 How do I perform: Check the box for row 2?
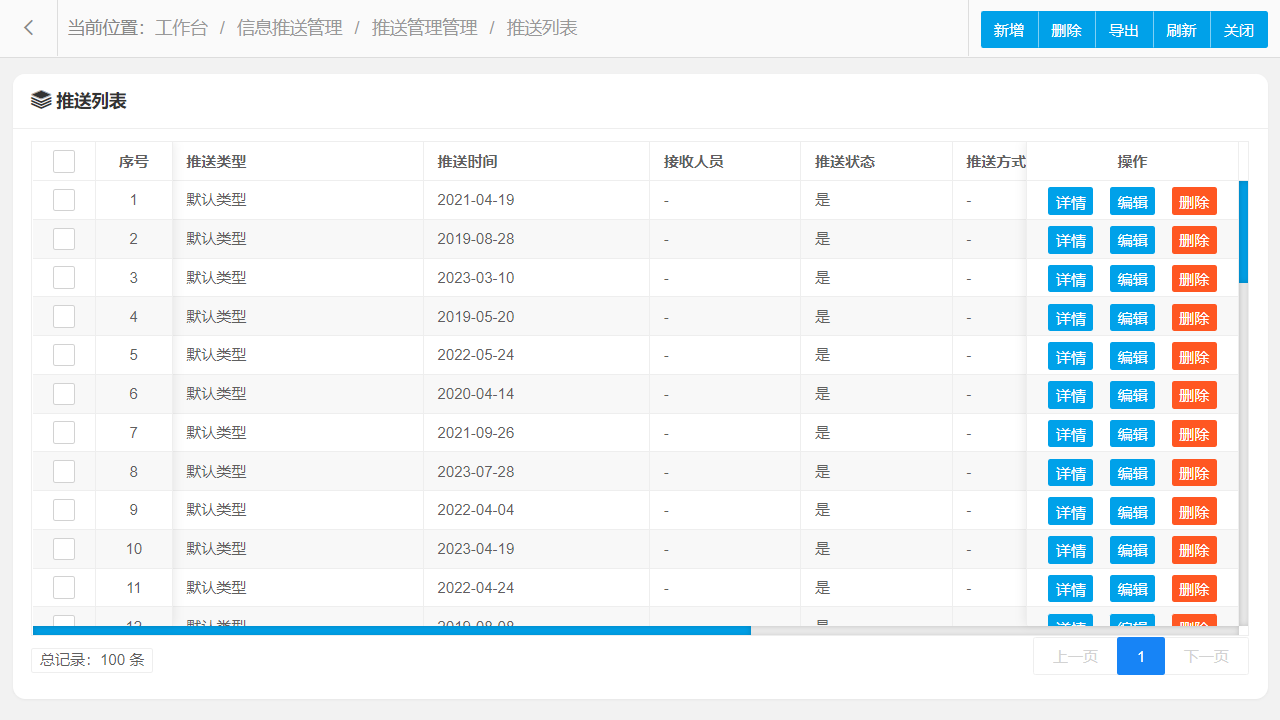click(64, 239)
